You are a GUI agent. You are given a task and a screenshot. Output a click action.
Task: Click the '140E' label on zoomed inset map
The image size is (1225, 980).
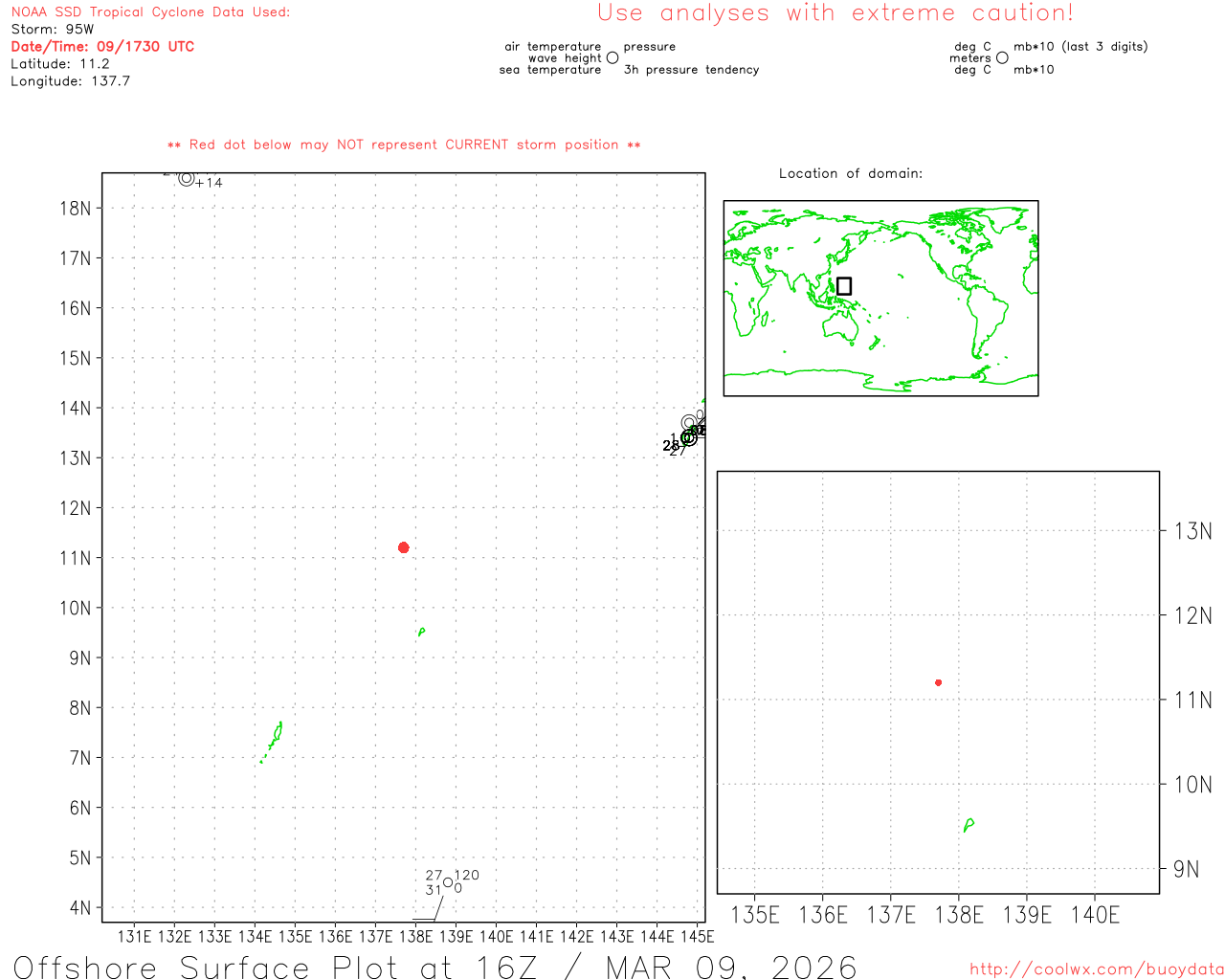(1095, 915)
